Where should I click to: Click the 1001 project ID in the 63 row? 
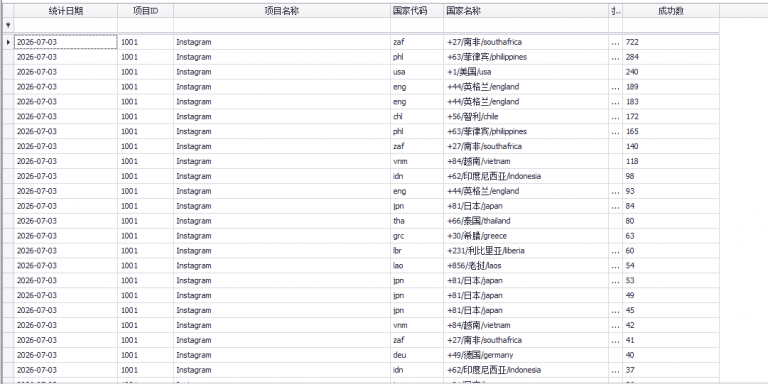145,236
